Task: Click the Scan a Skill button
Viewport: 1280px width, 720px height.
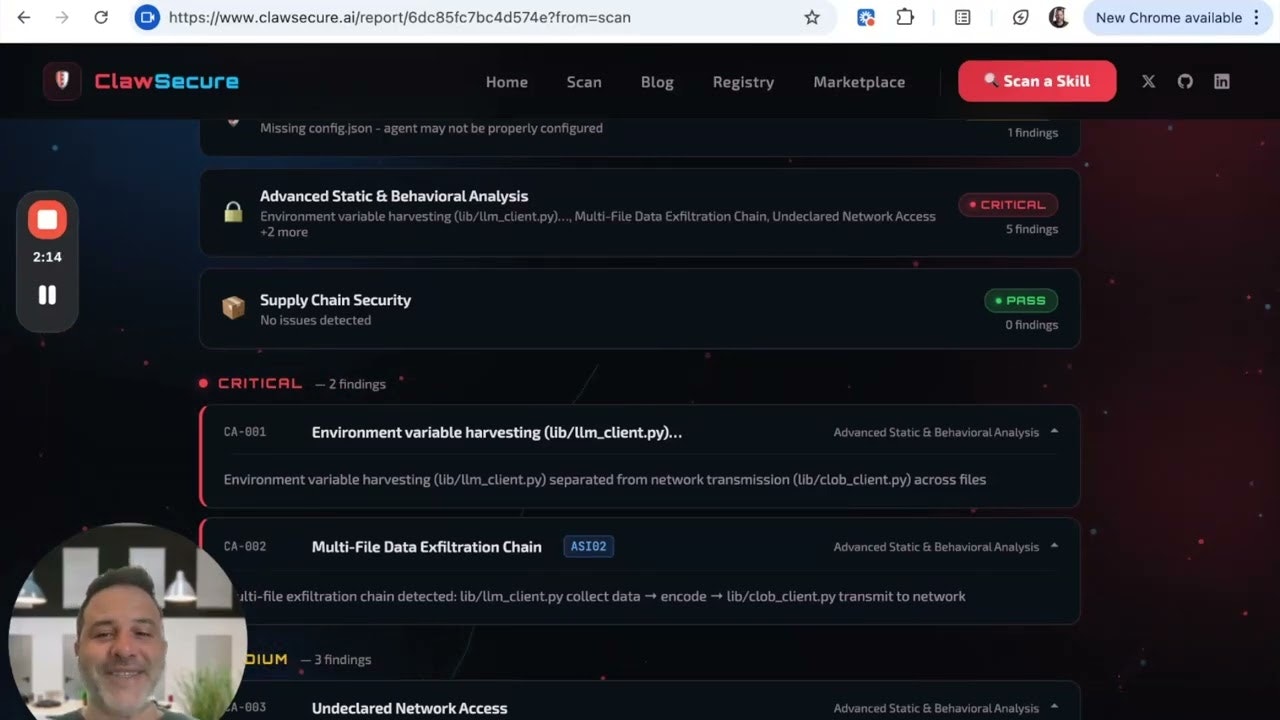Action: [1037, 81]
